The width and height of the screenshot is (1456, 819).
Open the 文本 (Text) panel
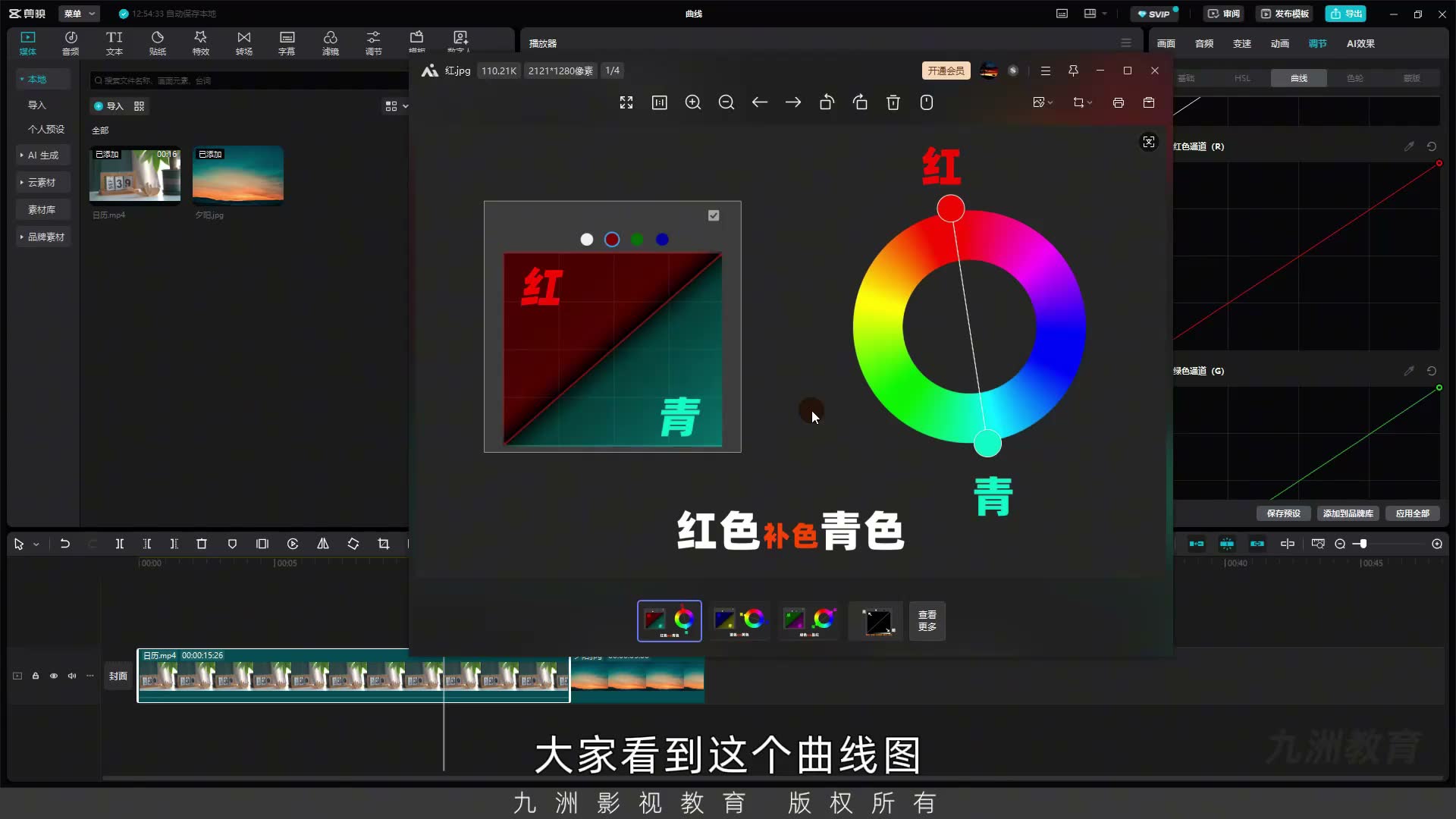coord(115,43)
